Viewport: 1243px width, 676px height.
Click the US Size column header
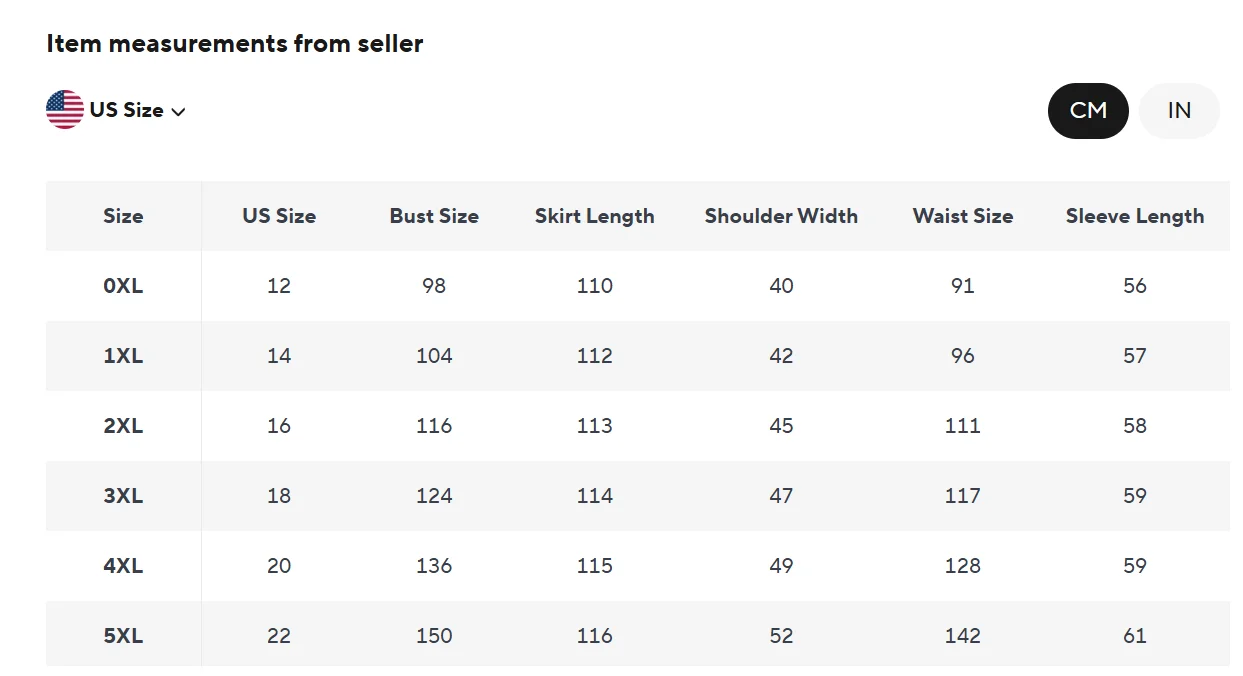279,216
